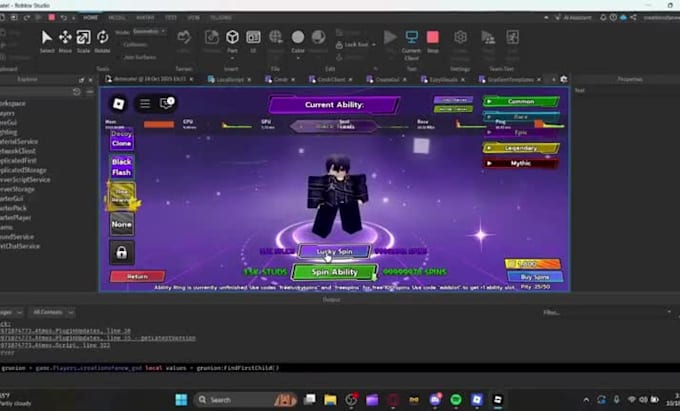Select StarterGui in the Explorer tree

click(12, 199)
